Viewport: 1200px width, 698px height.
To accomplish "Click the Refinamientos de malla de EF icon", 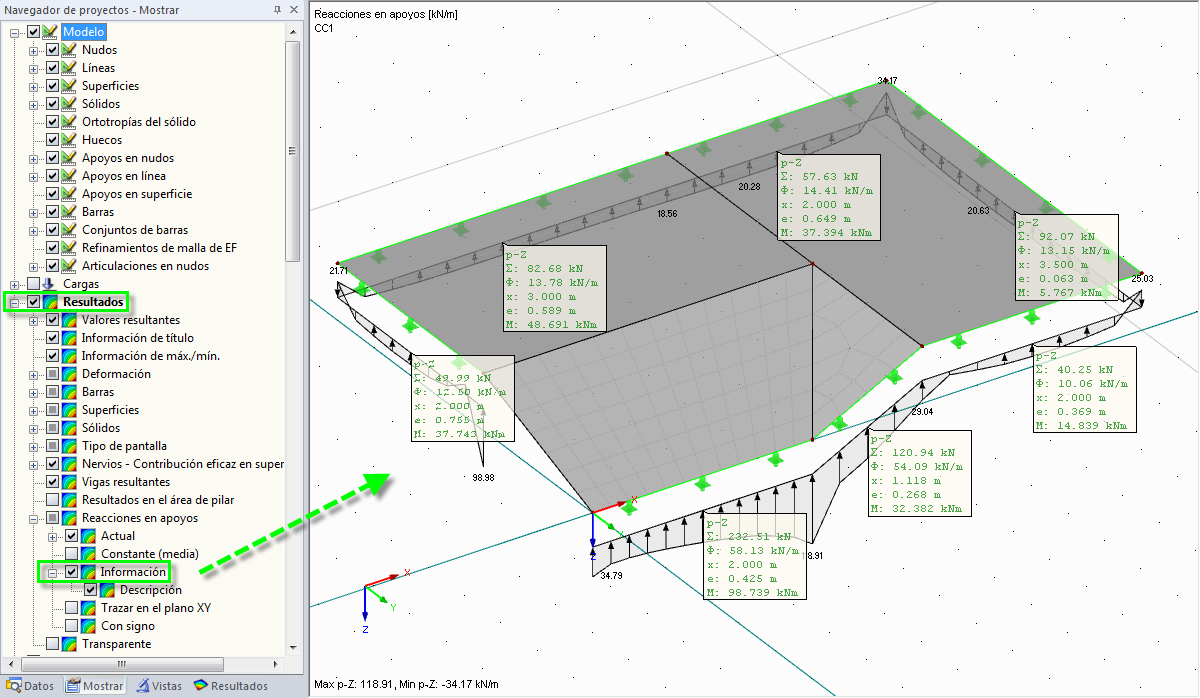I will pos(69,248).
